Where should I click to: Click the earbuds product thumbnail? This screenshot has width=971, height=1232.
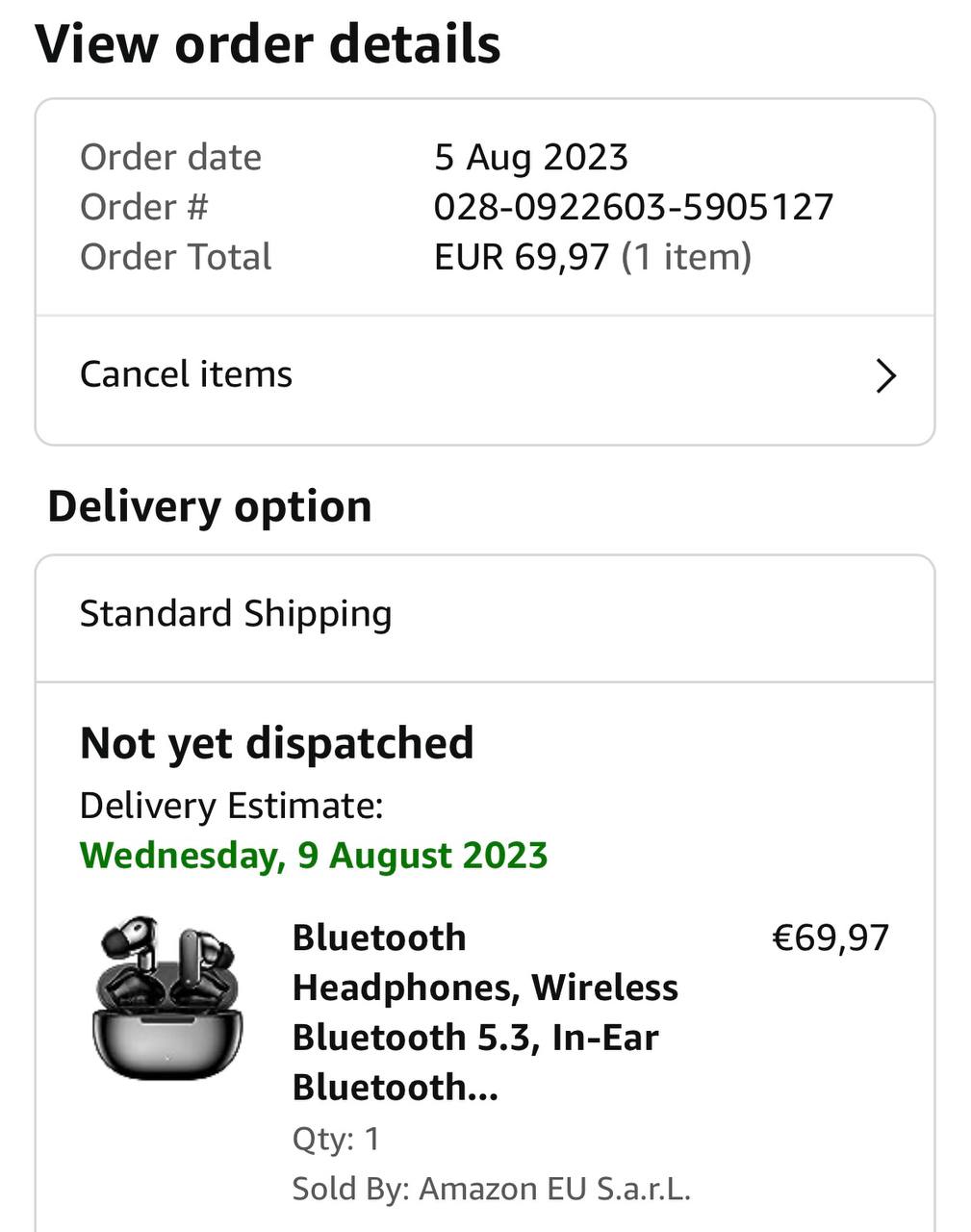[x=167, y=998]
